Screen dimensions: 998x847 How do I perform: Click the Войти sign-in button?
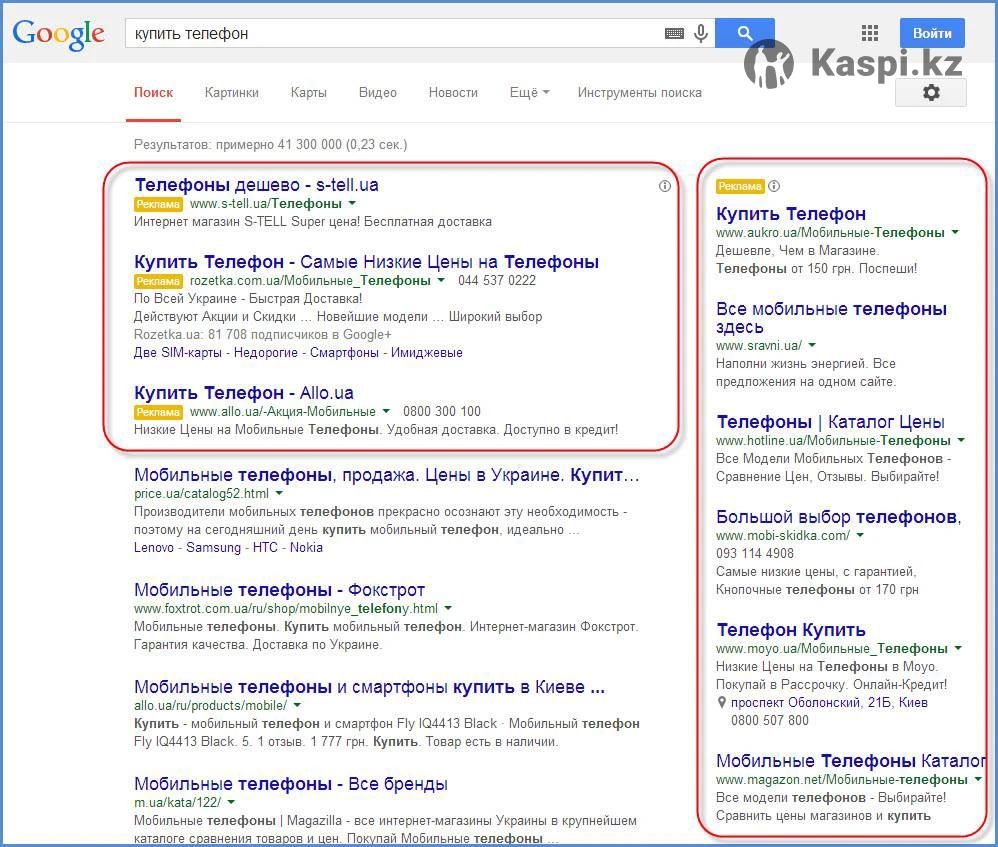[x=932, y=33]
